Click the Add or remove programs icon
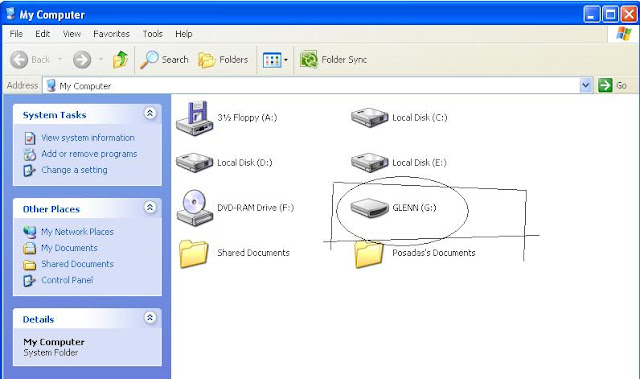Image resolution: width=640 pixels, height=379 pixels. pos(30,154)
